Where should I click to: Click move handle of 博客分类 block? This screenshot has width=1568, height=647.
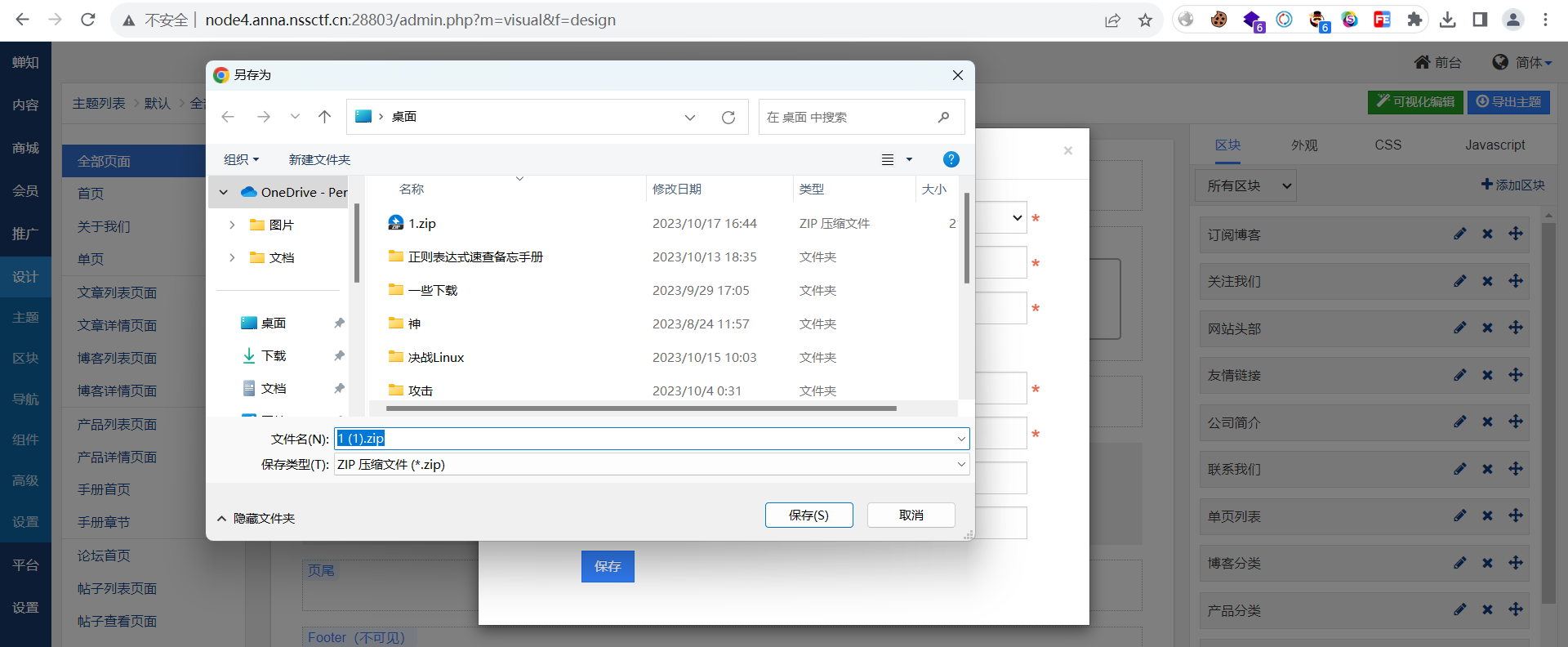[x=1516, y=562]
